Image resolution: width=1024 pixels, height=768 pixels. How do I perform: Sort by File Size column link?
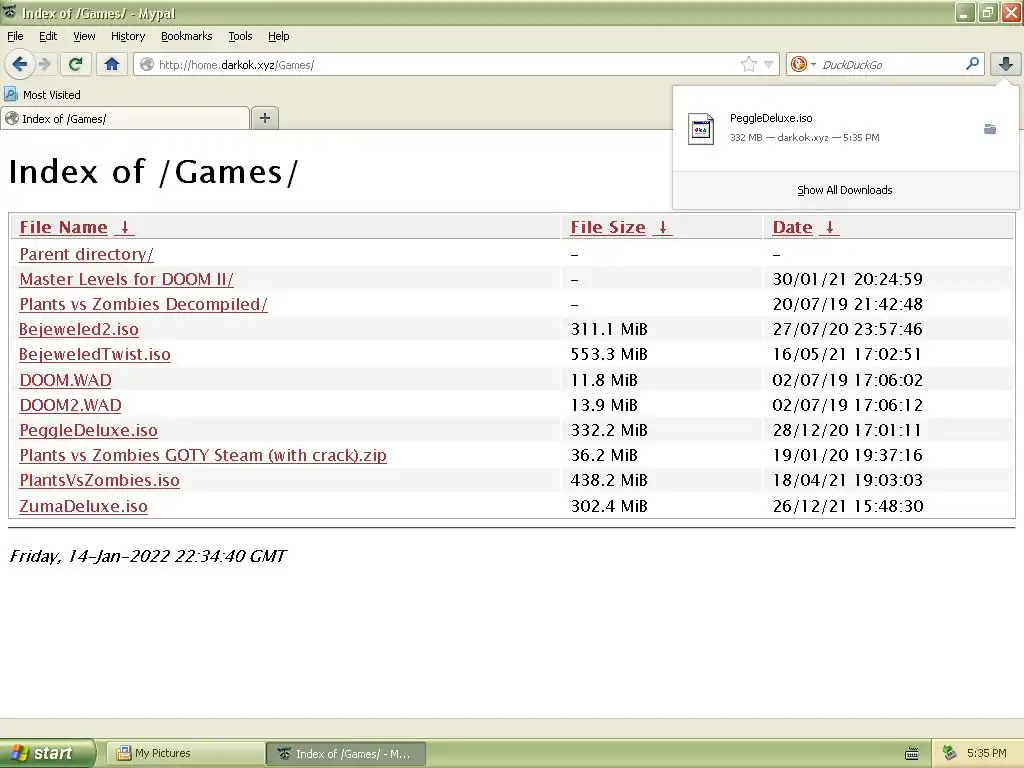pos(607,227)
